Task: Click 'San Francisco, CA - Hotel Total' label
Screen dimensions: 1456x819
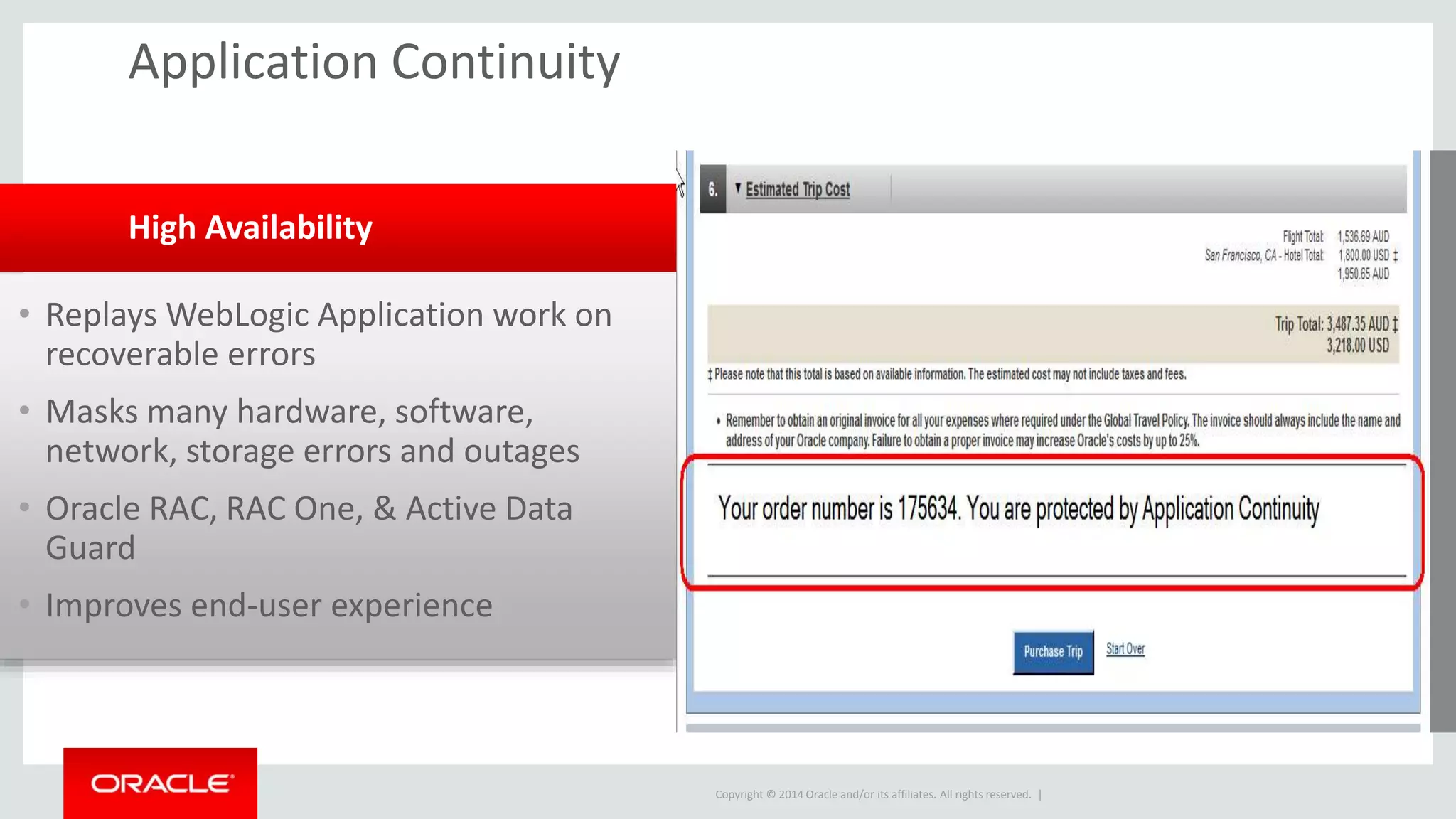Action: [1264, 255]
